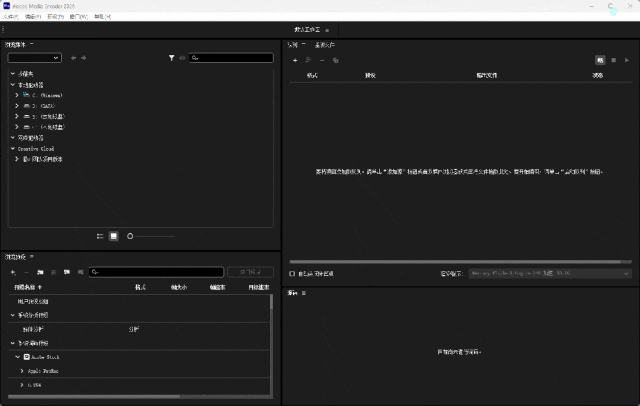Click the apply preset button
The image size is (640, 406).
tap(250, 272)
